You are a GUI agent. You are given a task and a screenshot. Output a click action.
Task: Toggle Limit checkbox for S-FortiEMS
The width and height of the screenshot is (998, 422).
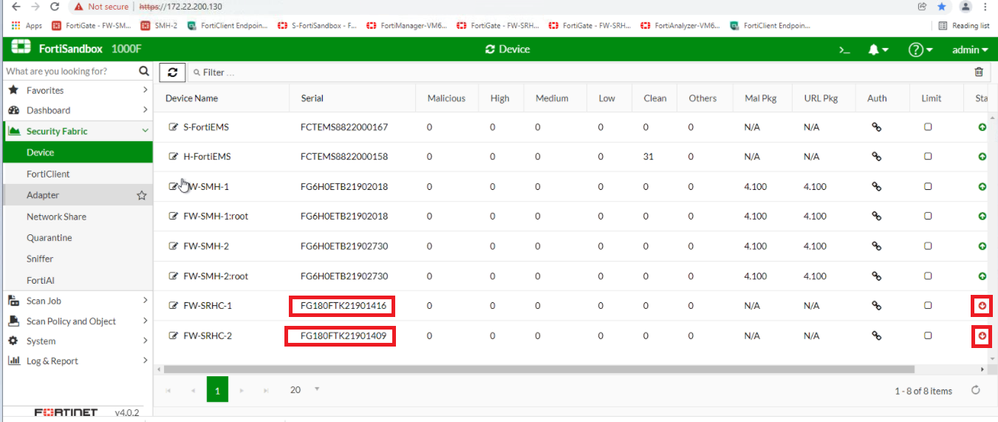[928, 127]
